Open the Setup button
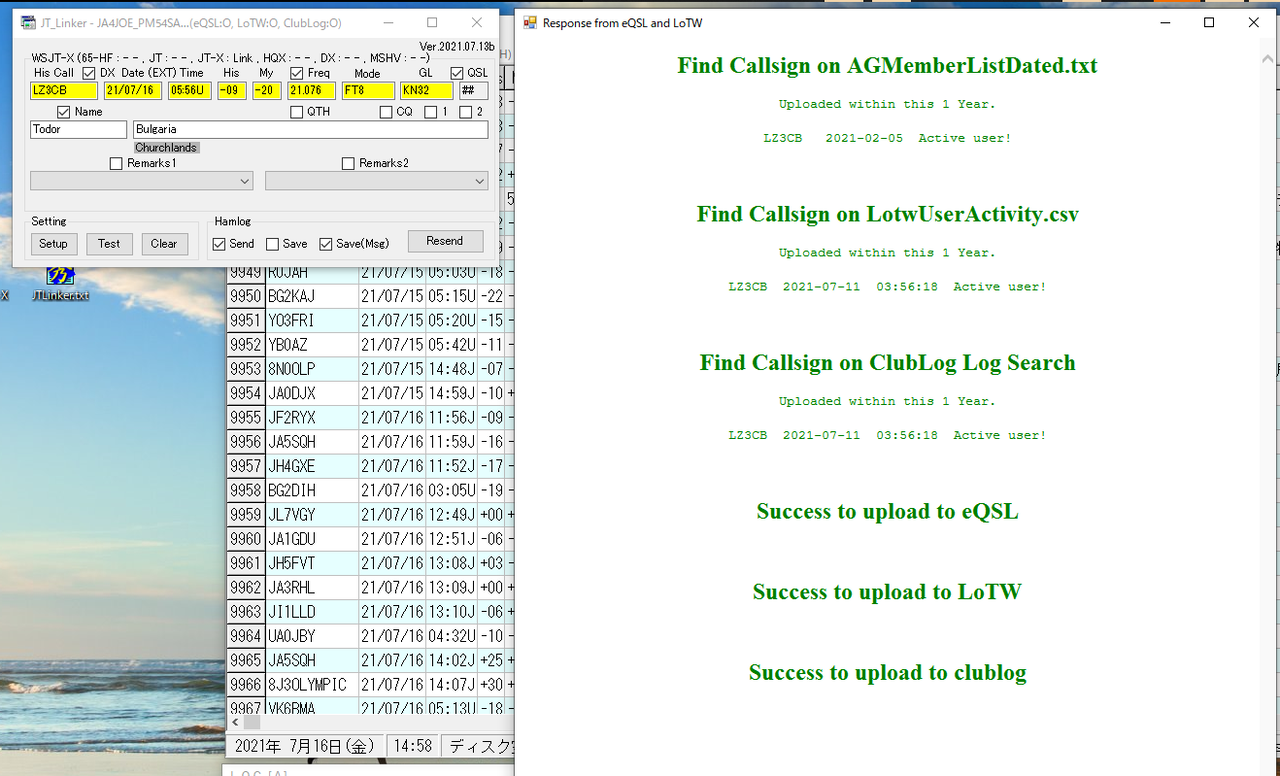1280x776 pixels. coord(53,244)
